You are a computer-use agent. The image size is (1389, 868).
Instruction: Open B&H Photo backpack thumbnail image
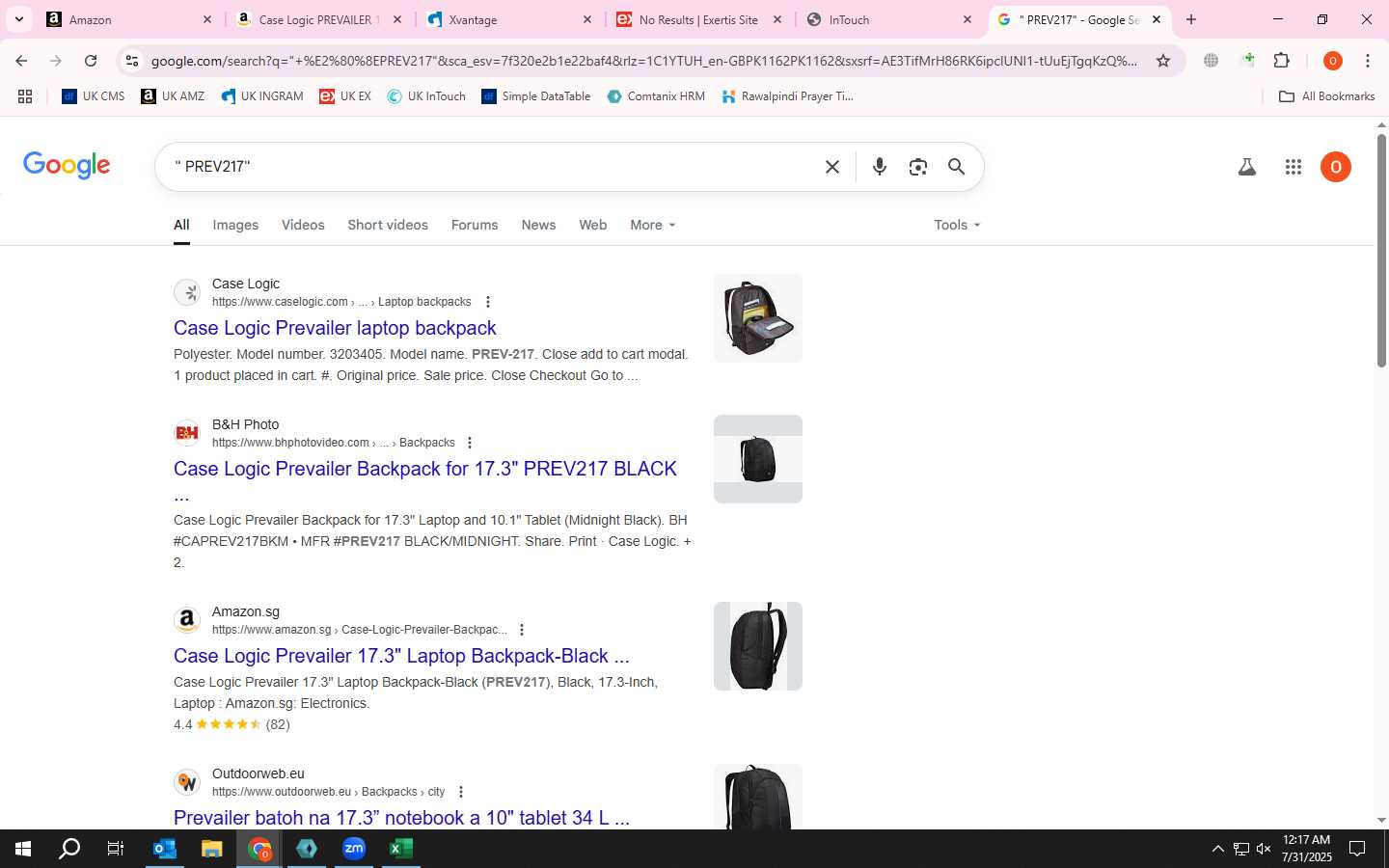coord(758,459)
